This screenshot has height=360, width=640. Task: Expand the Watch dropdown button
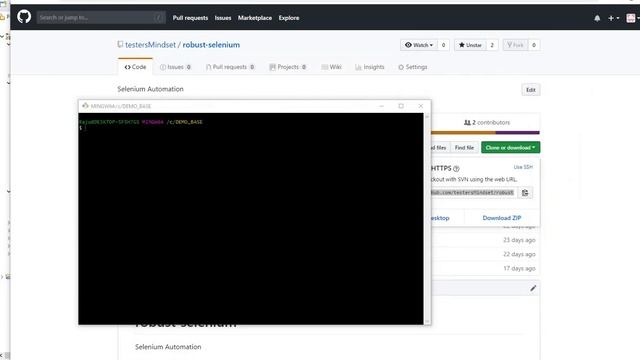pyautogui.click(x=419, y=45)
